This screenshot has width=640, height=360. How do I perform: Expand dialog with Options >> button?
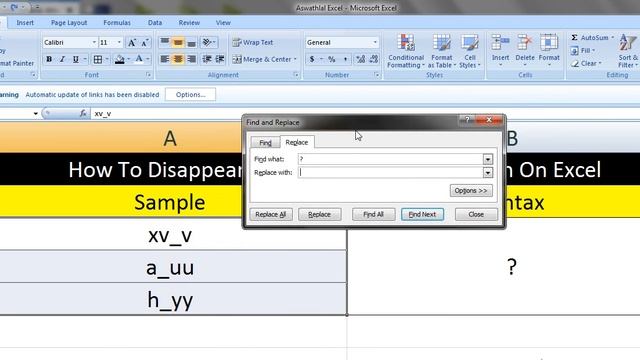(x=471, y=191)
